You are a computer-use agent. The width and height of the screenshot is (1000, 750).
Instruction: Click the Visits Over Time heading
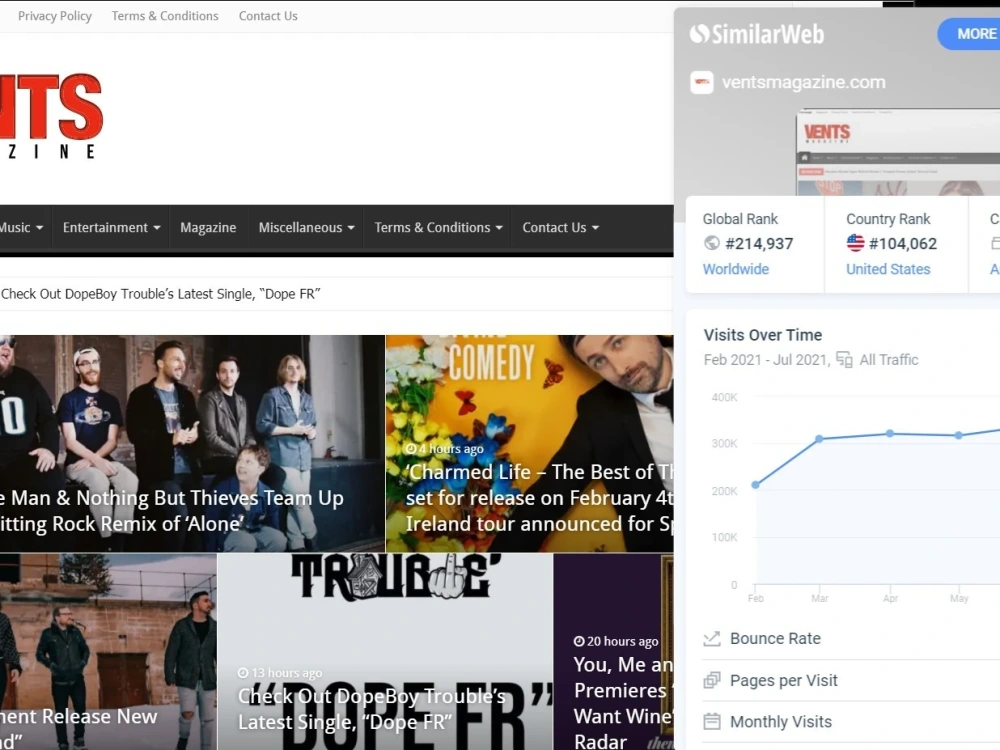(763, 335)
